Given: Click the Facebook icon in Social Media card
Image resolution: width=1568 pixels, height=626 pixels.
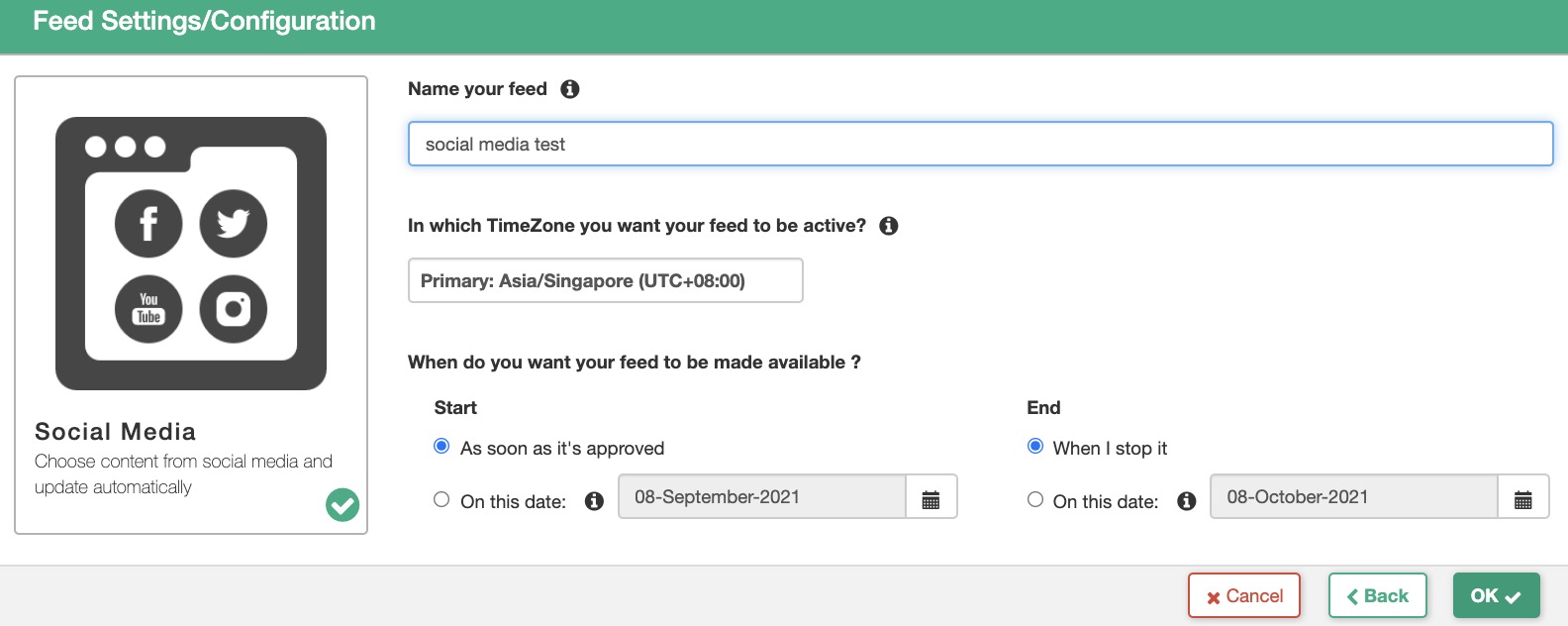Looking at the screenshot, I should click(x=148, y=224).
